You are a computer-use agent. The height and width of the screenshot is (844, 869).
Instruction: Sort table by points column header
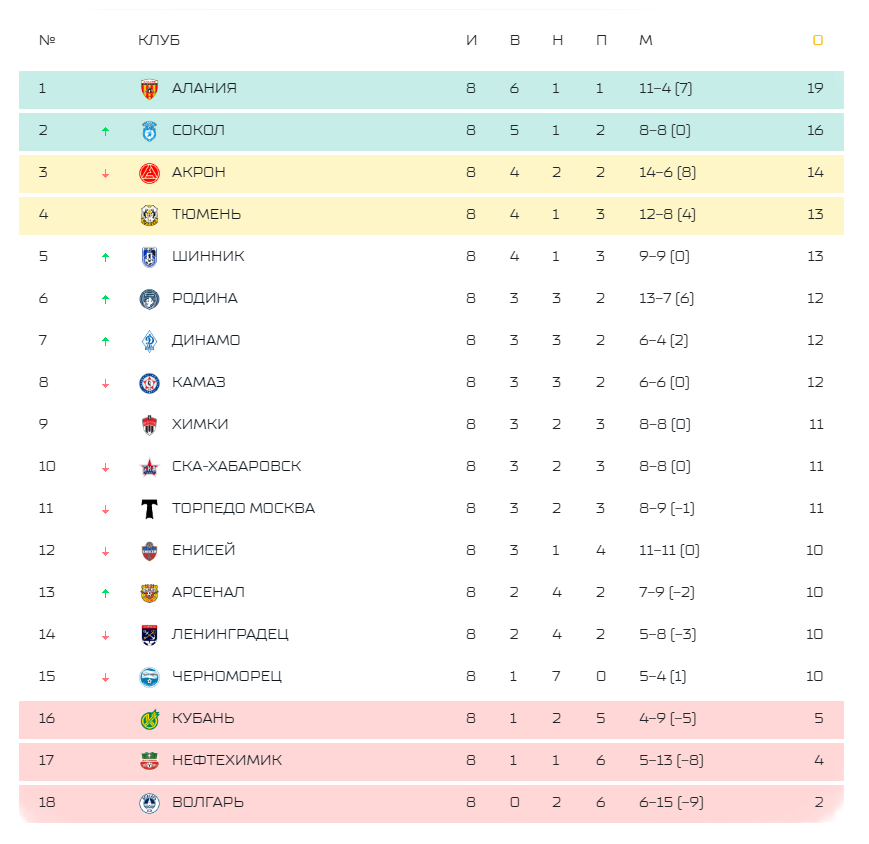coord(817,41)
